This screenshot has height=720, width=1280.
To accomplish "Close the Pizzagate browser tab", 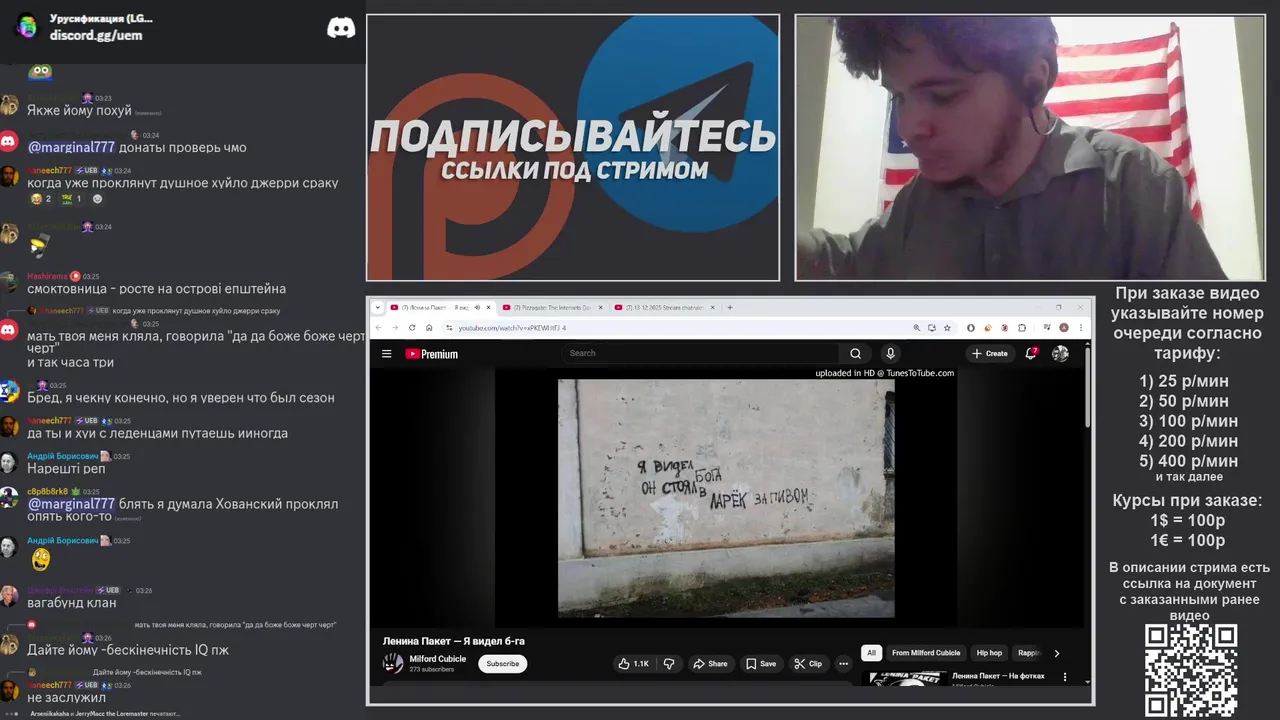I will tap(601, 307).
